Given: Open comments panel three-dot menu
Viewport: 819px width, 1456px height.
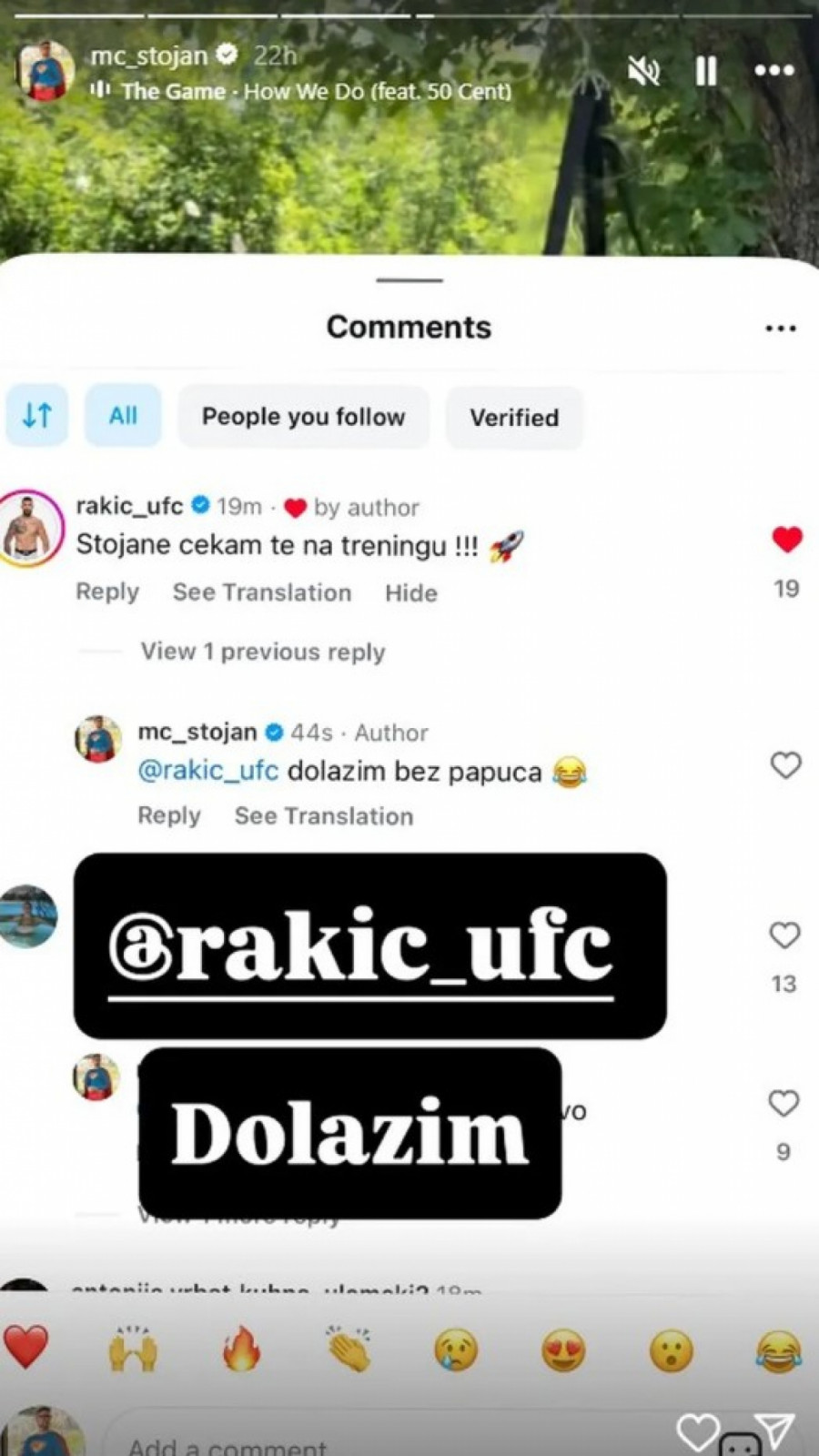Looking at the screenshot, I should click(x=781, y=329).
